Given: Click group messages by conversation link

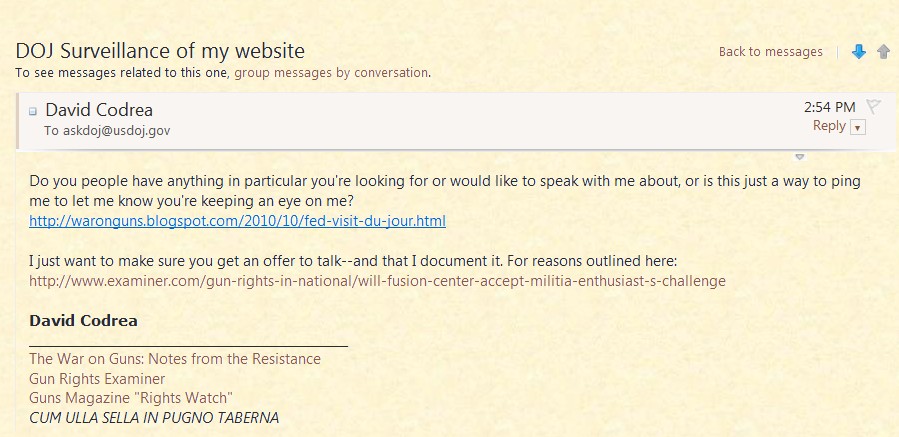Looking at the screenshot, I should pyautogui.click(x=332, y=72).
